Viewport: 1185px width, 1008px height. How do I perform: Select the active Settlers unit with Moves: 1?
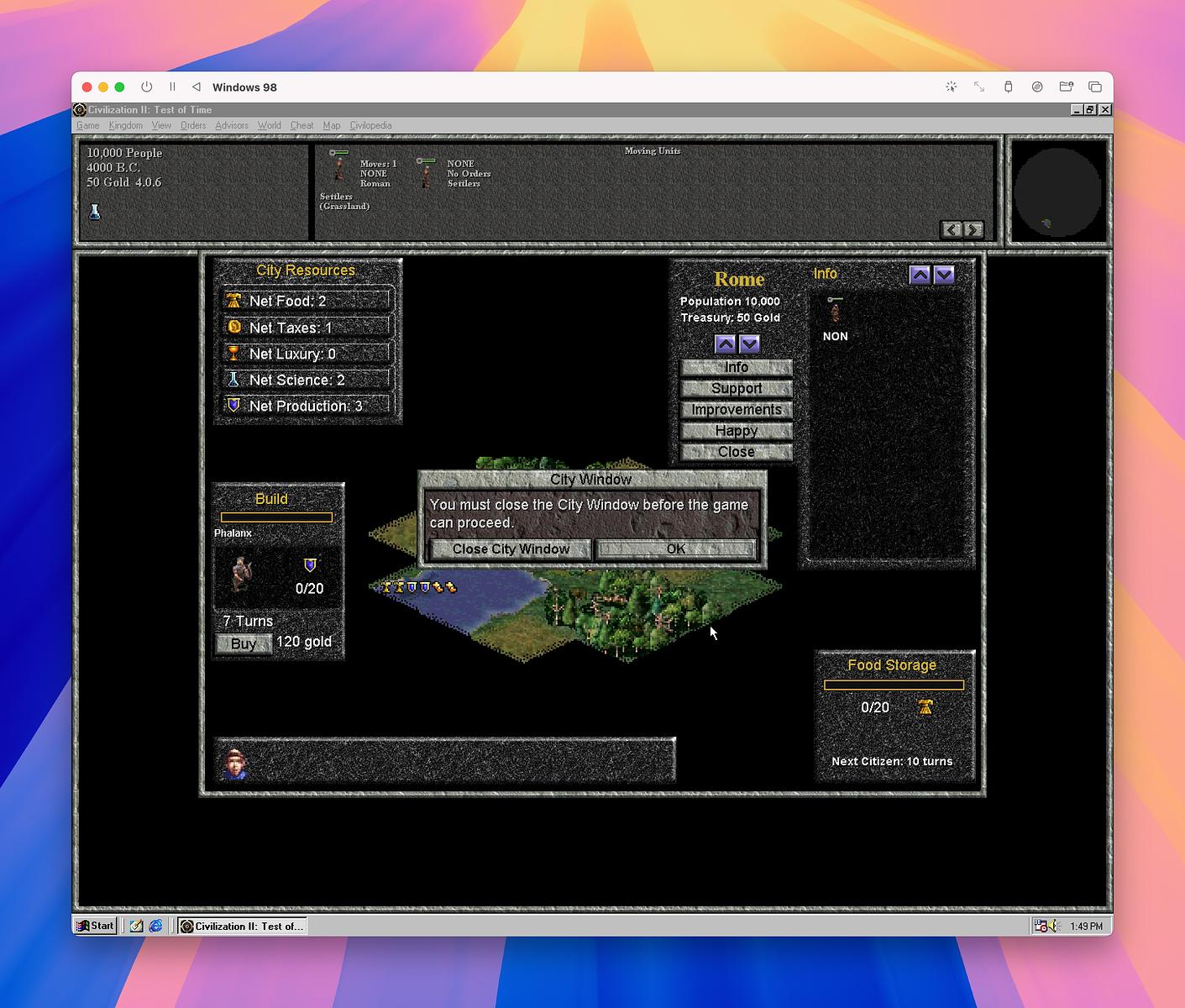[339, 167]
